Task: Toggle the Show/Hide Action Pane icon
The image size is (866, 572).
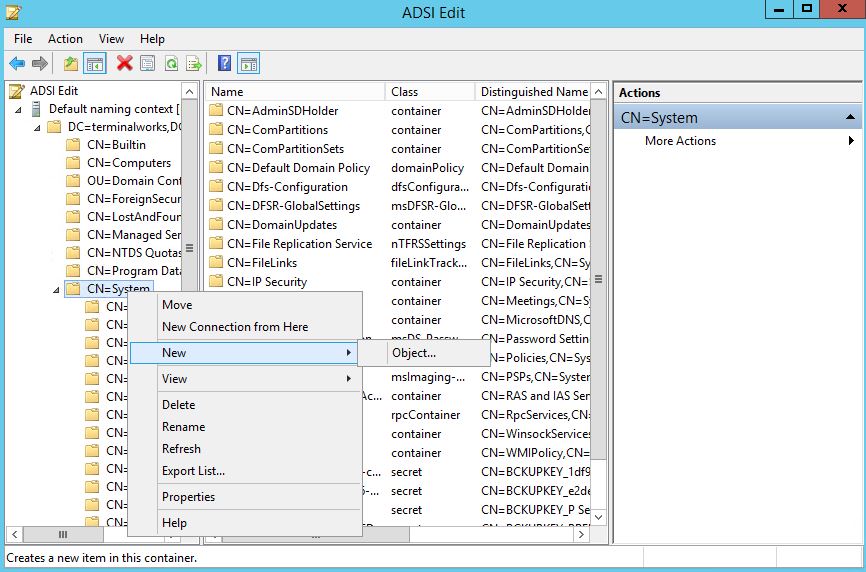Action: (249, 64)
